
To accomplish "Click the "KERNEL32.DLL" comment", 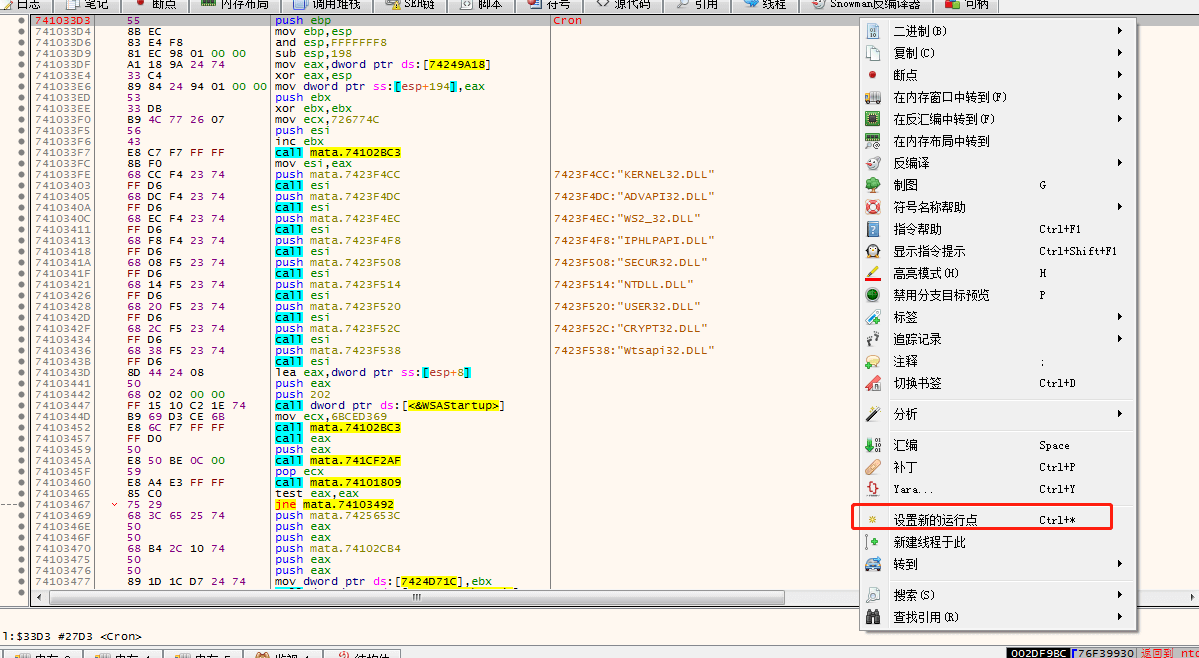I will pyautogui.click(x=634, y=175).
